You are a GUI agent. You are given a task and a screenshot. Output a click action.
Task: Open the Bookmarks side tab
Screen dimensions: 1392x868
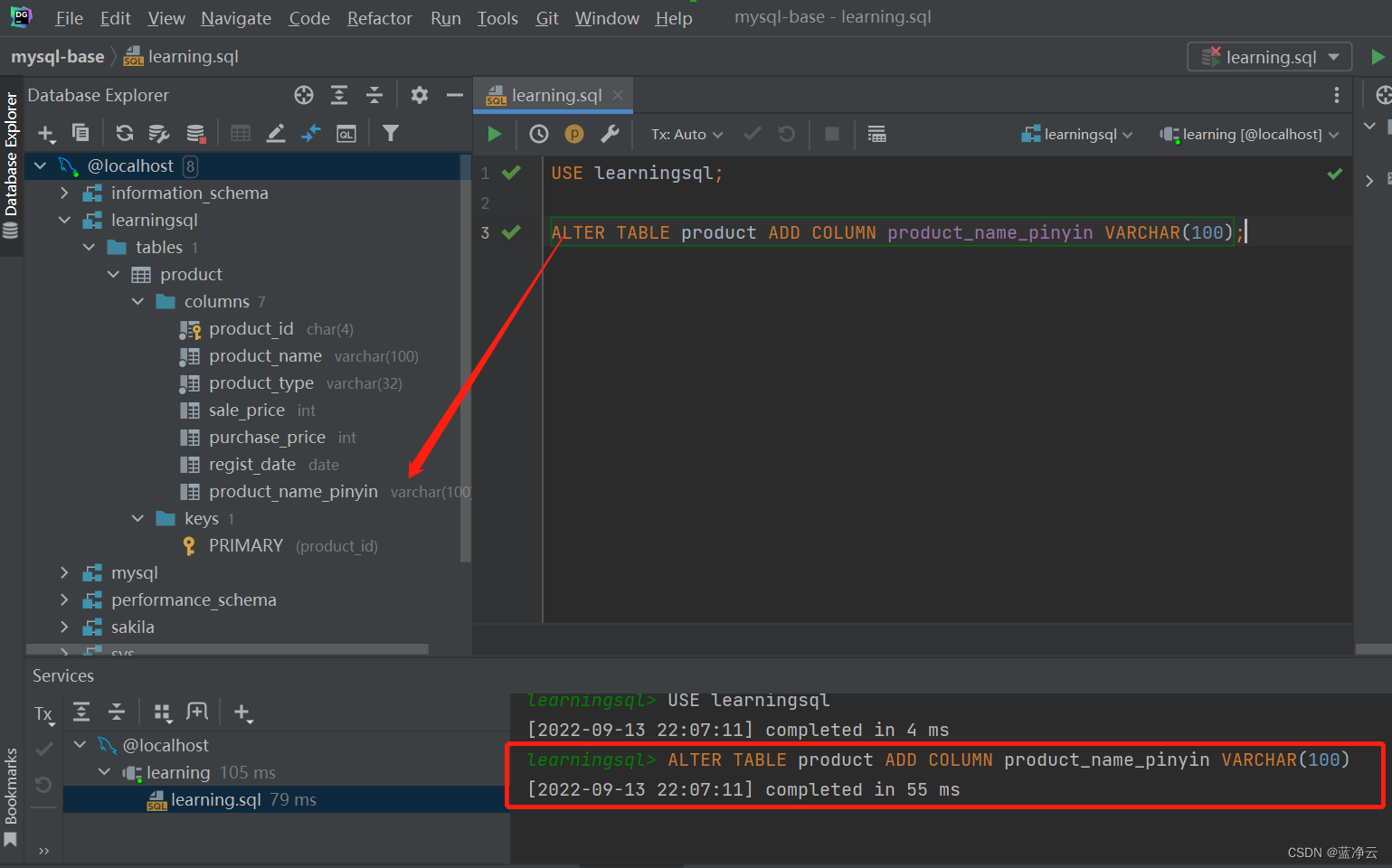click(x=11, y=796)
